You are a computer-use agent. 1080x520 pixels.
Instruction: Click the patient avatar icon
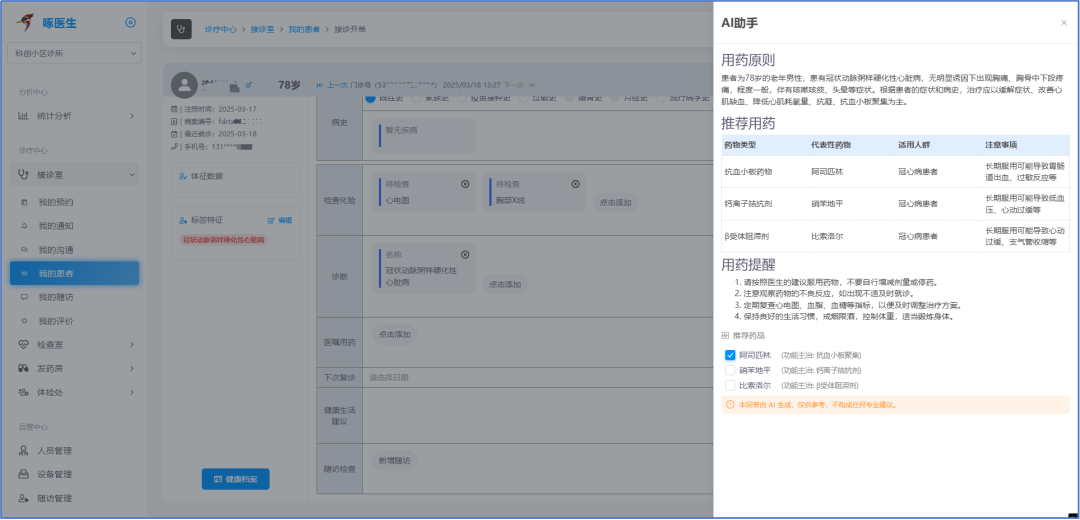tap(183, 85)
